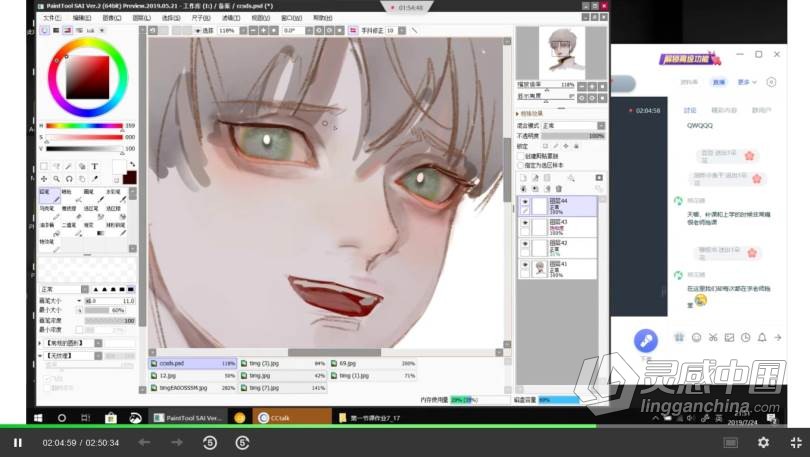Screen dimensions: 810x457
Task: Switch to the 12.jpg document tab
Action: [x=193, y=376]
